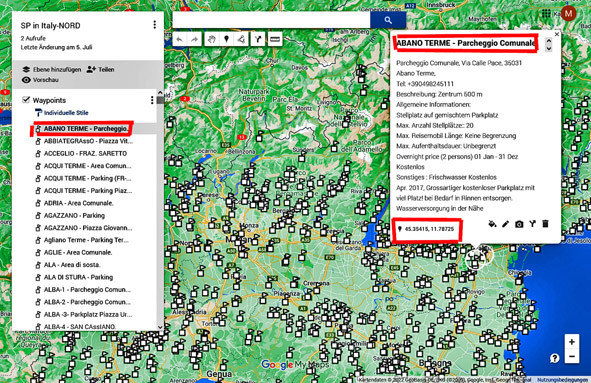This screenshot has height=383, width=591.
Task: Toggle the Waypoints layer checkbox
Action: (26, 100)
